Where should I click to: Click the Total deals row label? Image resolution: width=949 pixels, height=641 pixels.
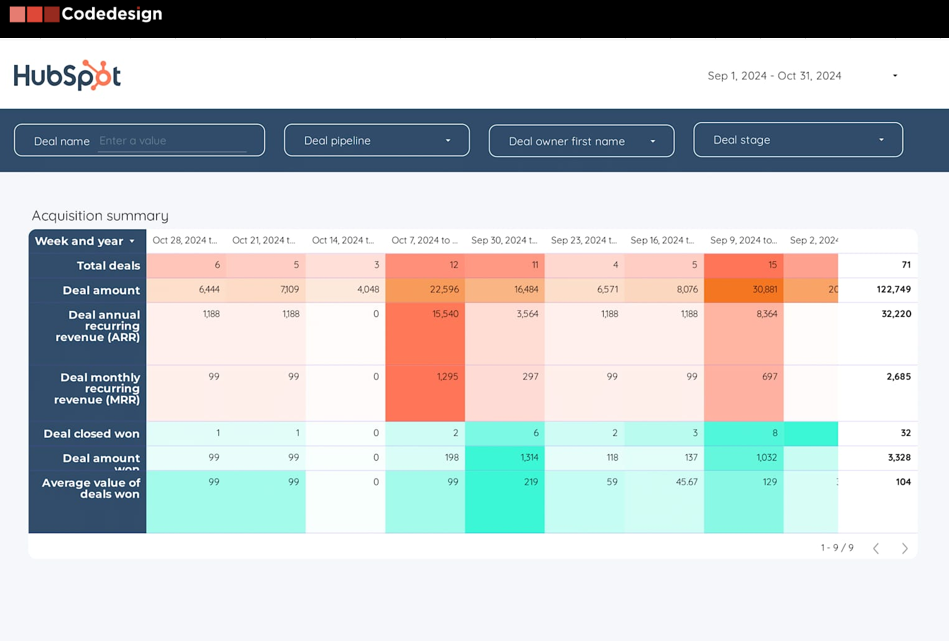(x=108, y=266)
